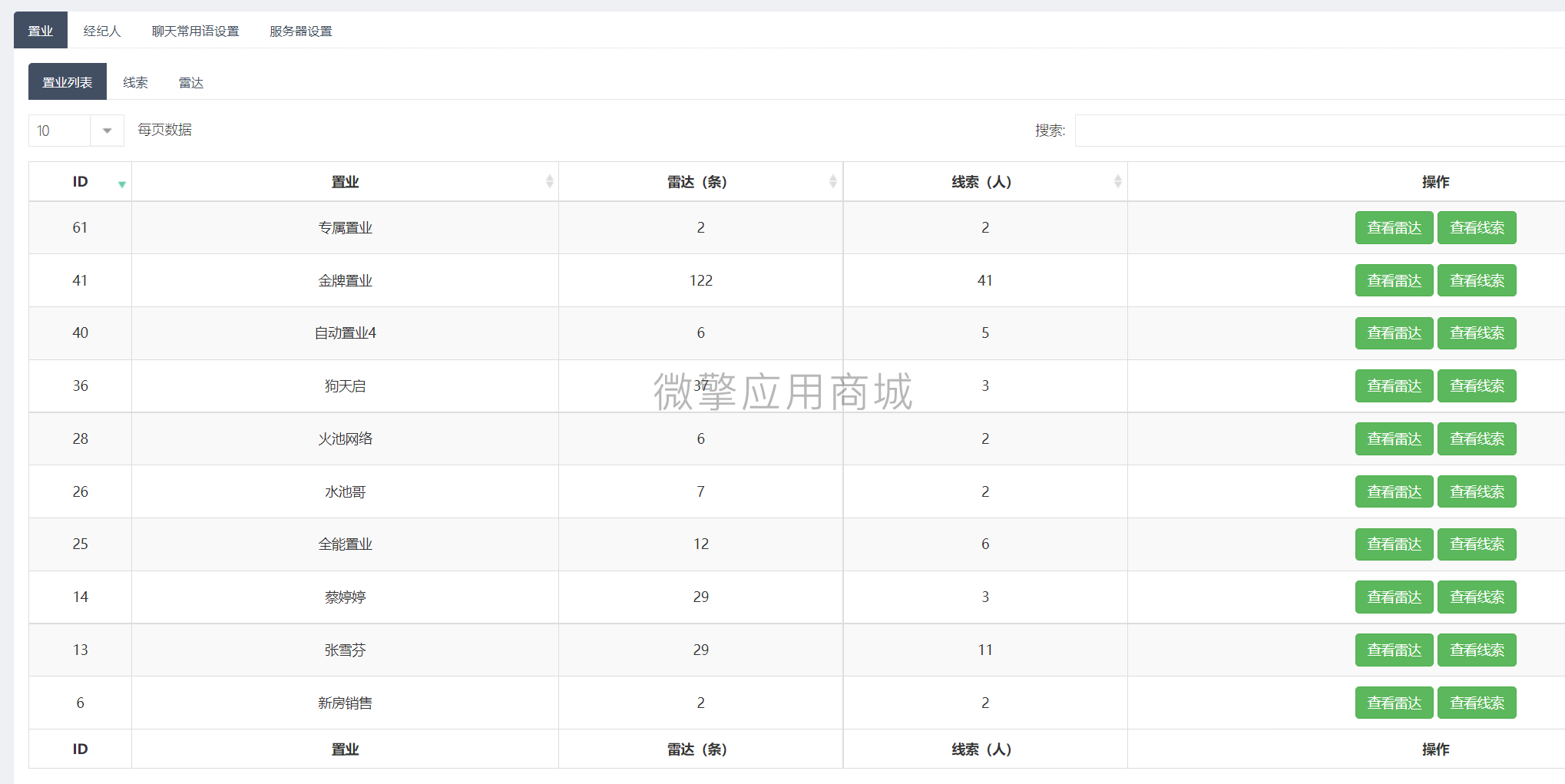Open the 经纪人 tab

click(x=102, y=31)
